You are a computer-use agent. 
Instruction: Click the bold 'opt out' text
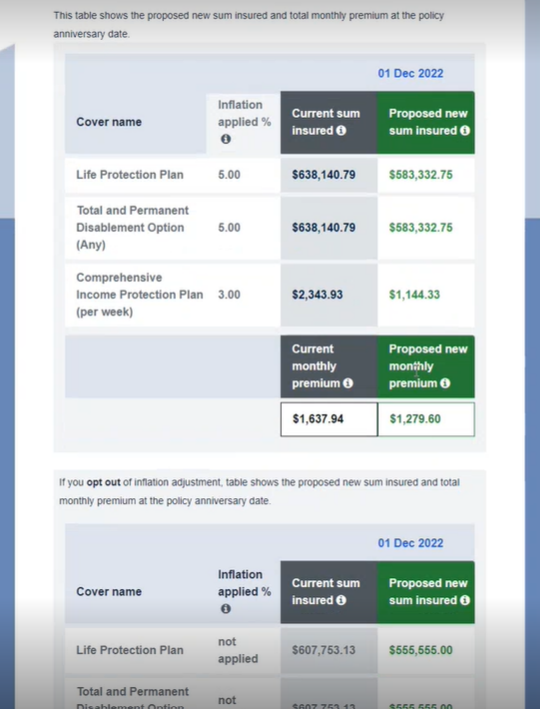104,482
